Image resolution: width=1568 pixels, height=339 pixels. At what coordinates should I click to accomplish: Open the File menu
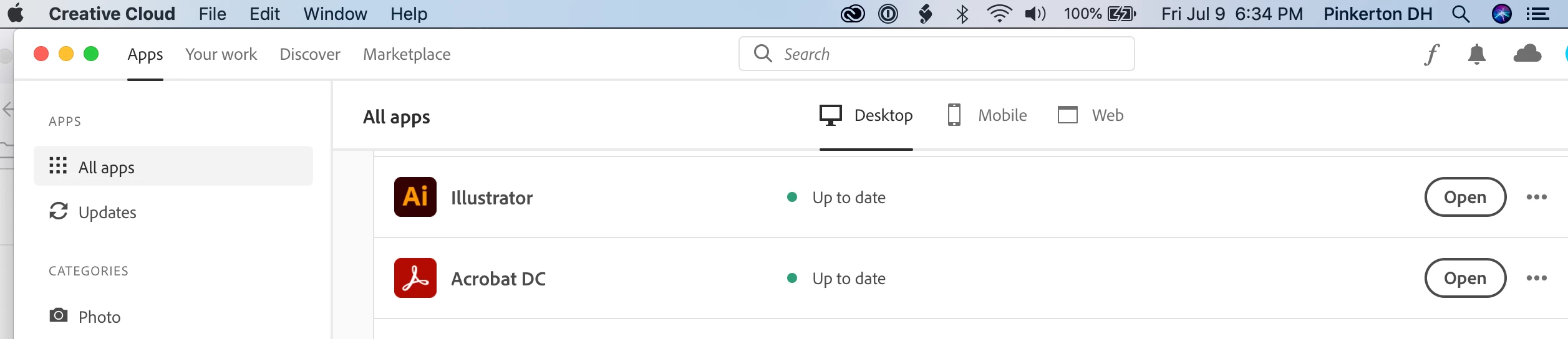point(212,14)
